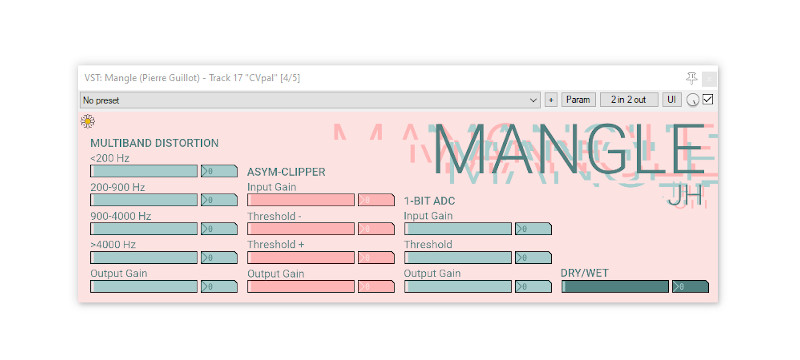Click the Param button
800x360 pixels.
[578, 100]
